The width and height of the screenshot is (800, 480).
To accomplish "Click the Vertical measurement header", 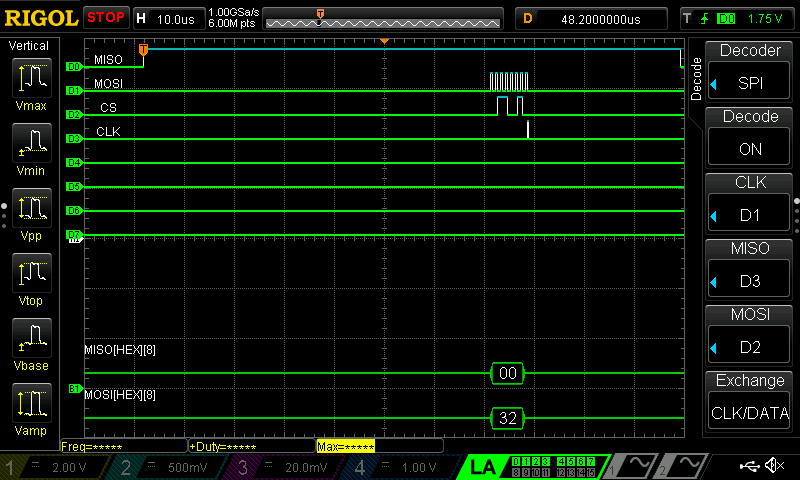I will [x=29, y=46].
